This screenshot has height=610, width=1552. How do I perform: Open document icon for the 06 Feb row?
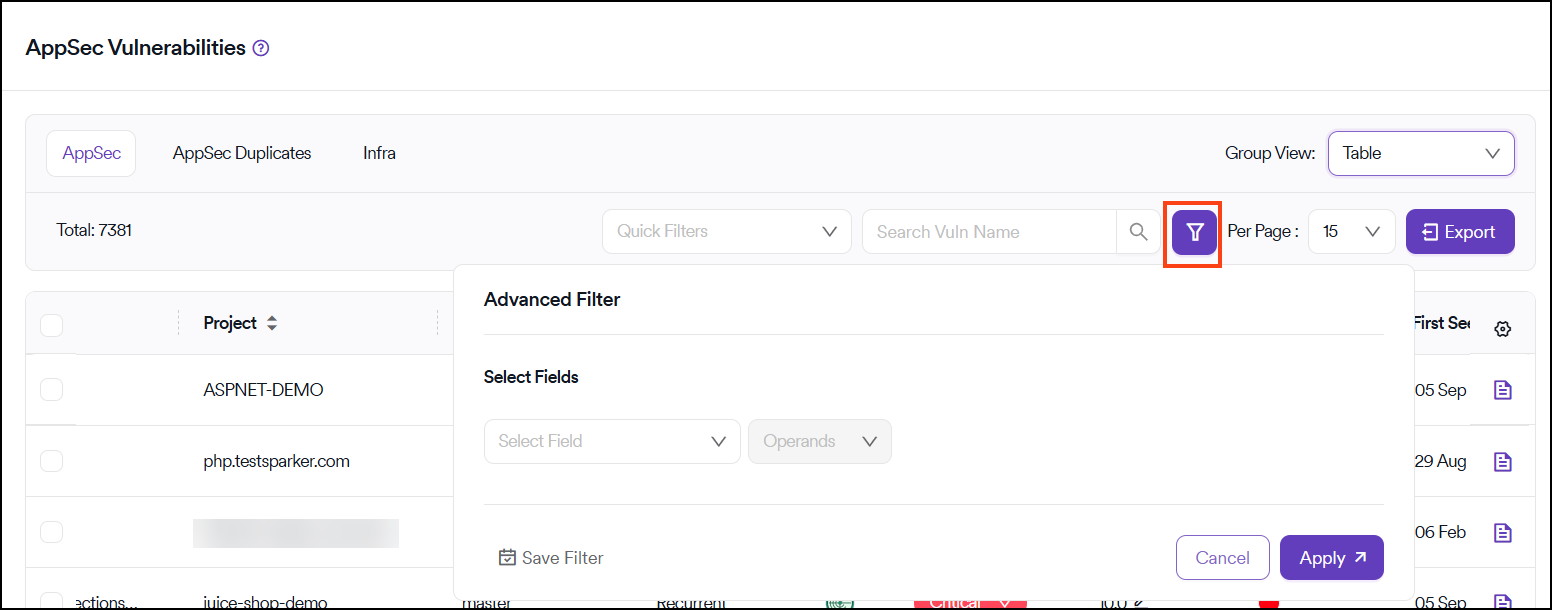pos(1502,533)
